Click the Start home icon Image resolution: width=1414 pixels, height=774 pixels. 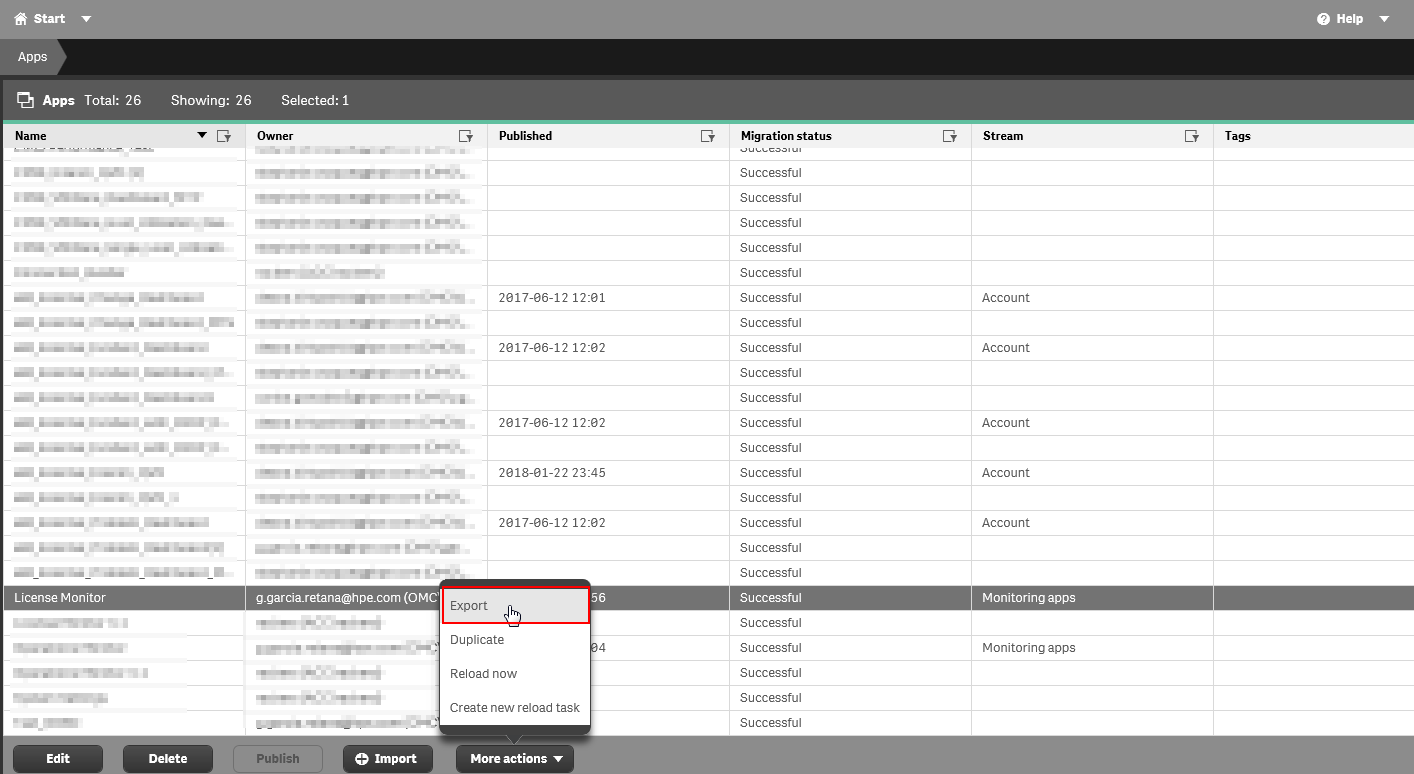(21, 19)
